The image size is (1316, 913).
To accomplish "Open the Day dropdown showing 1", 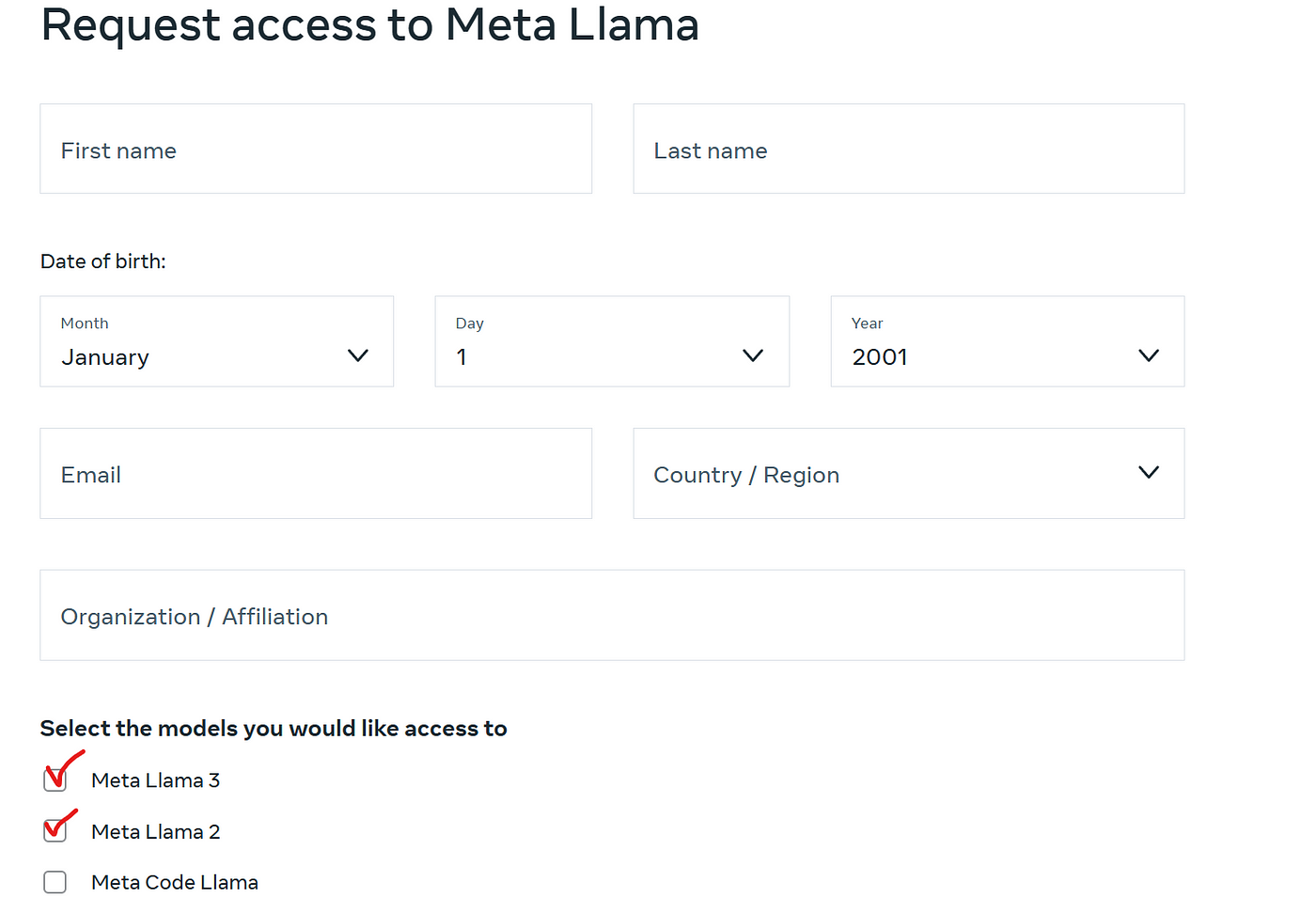I will (611, 341).
